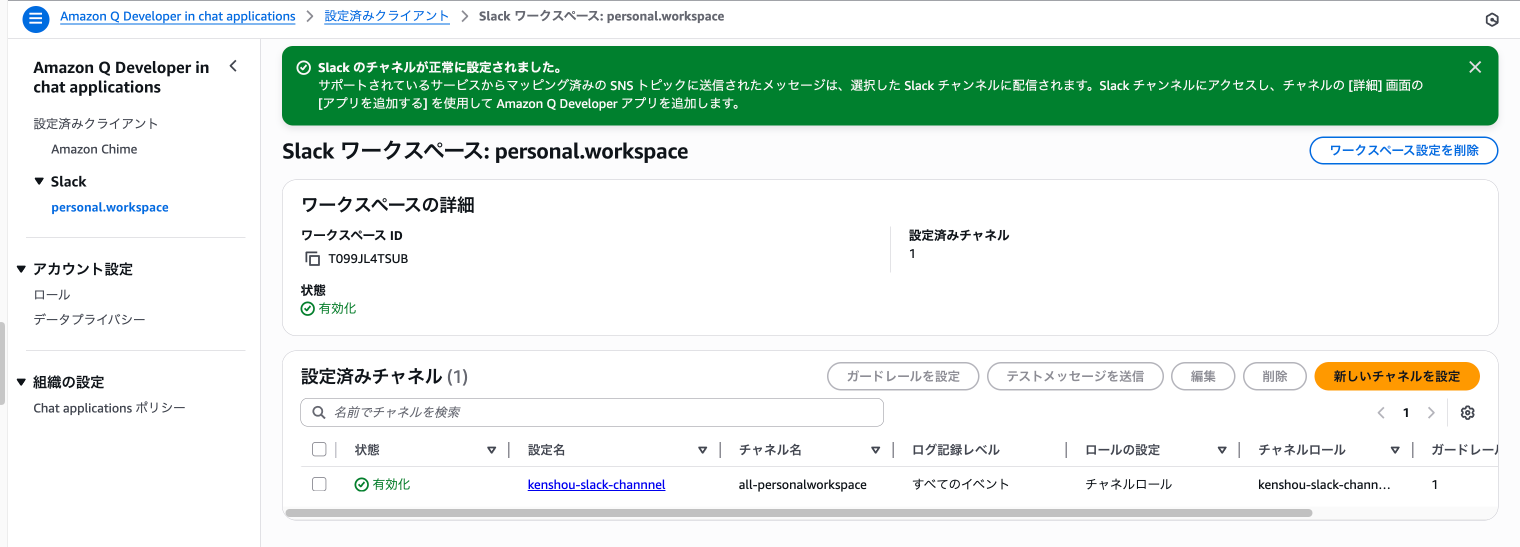Go to previous page of channels
This screenshot has width=1520, height=547.
(1381, 413)
